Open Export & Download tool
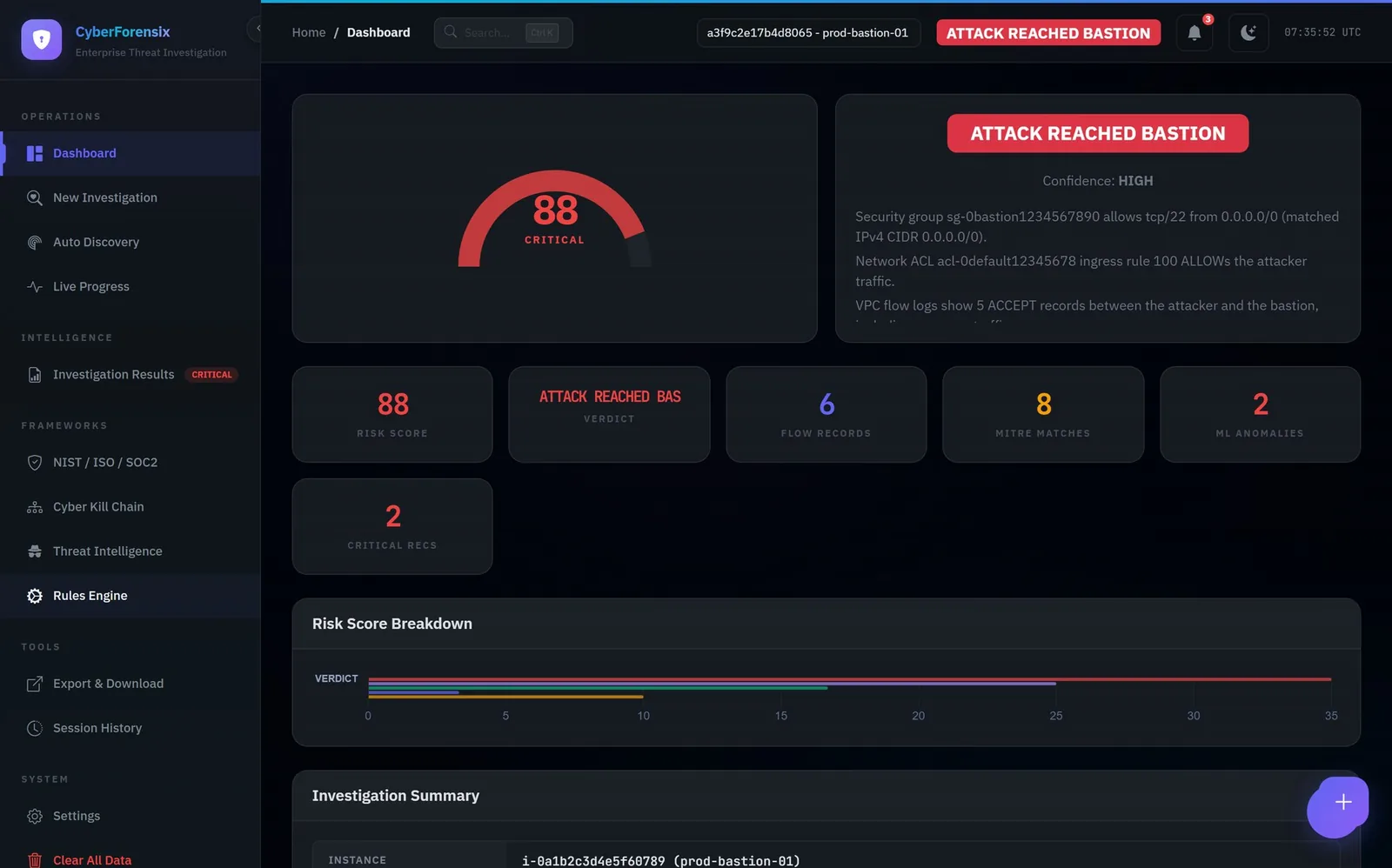 click(130, 684)
